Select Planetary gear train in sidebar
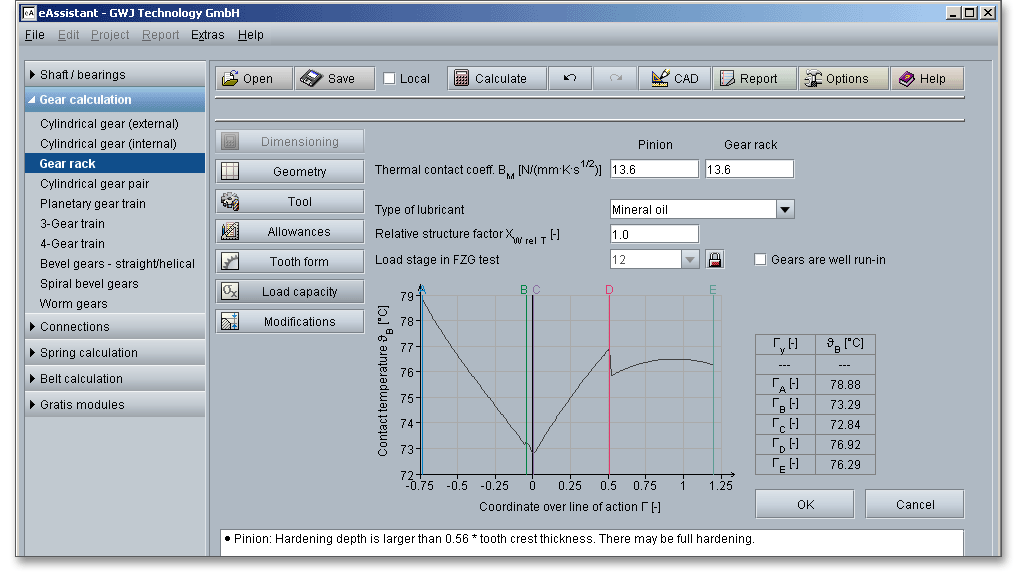The height and width of the screenshot is (572, 1017). pyautogui.click(x=93, y=204)
